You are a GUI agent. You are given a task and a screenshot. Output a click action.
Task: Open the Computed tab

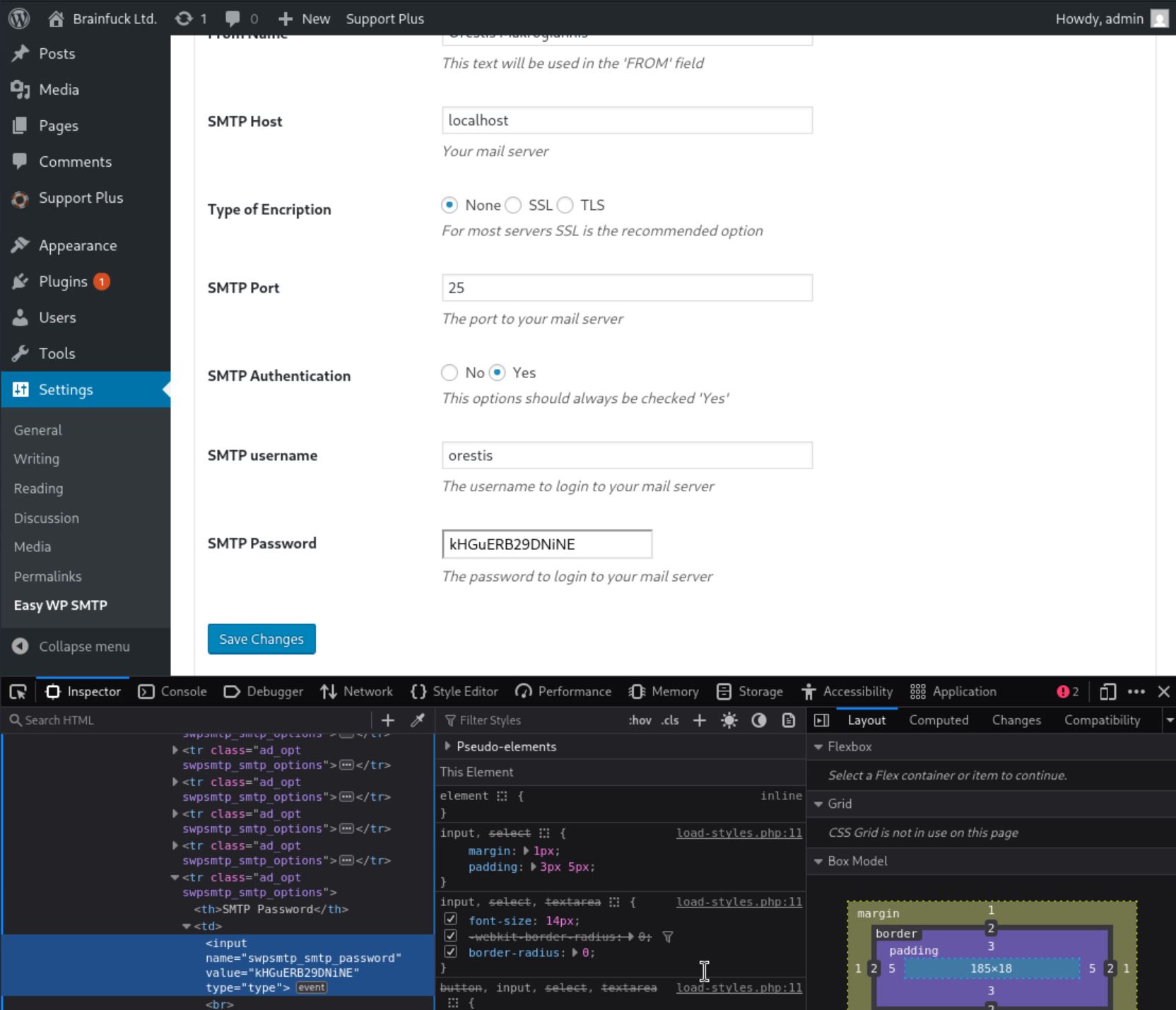(x=938, y=720)
